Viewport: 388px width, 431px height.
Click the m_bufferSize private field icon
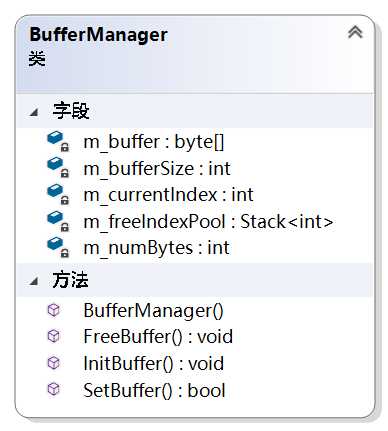pos(58,168)
